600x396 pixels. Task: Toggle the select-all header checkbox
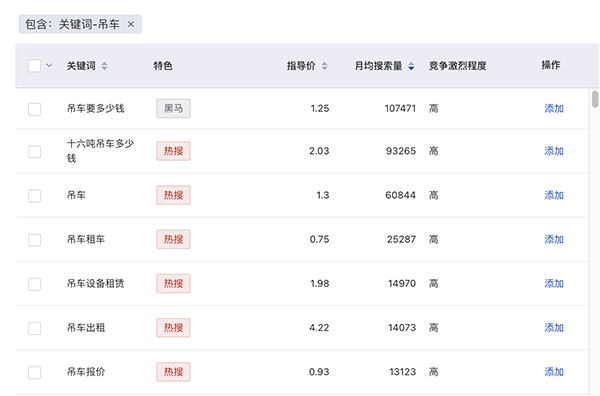pos(34,65)
